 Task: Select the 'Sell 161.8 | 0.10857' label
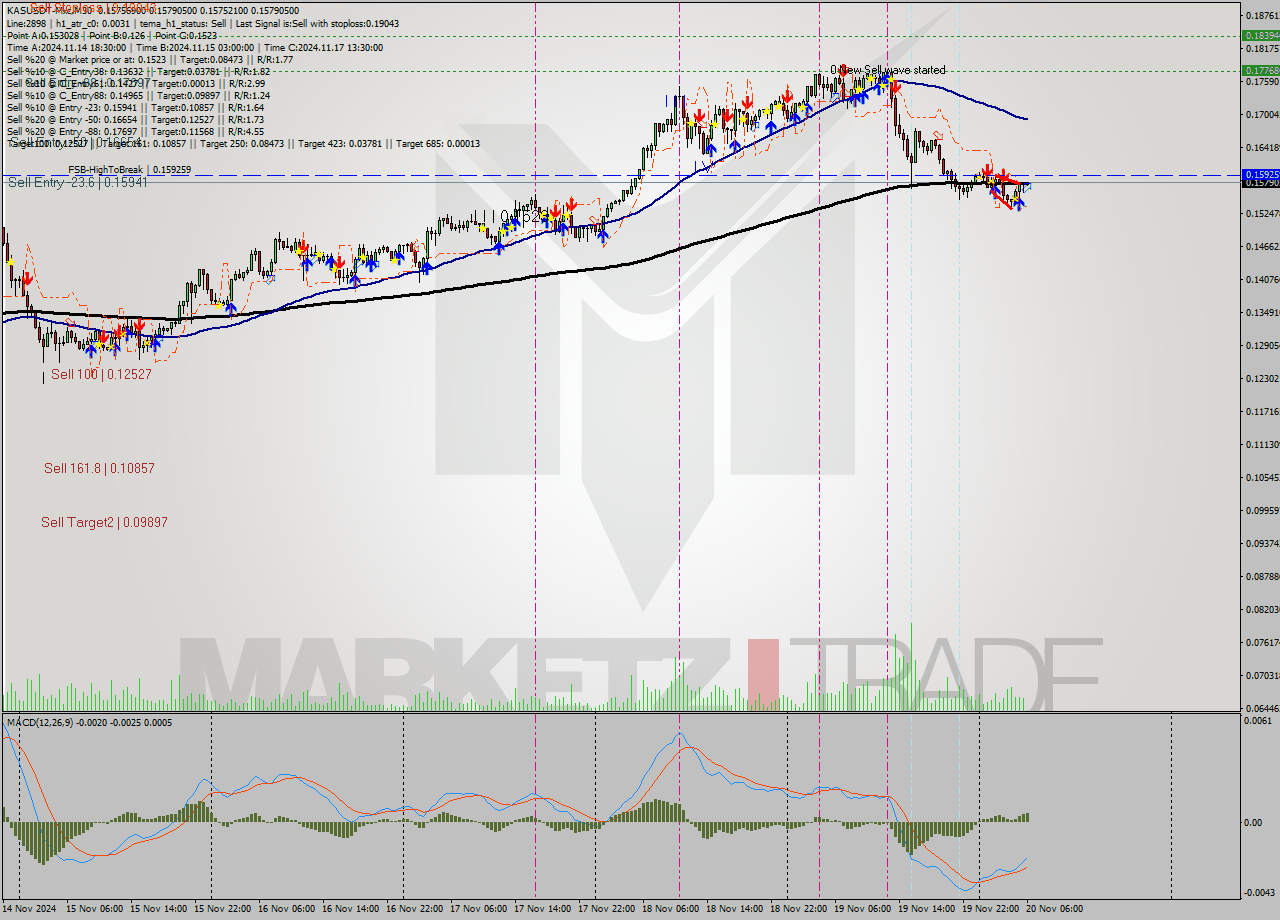click(x=99, y=468)
